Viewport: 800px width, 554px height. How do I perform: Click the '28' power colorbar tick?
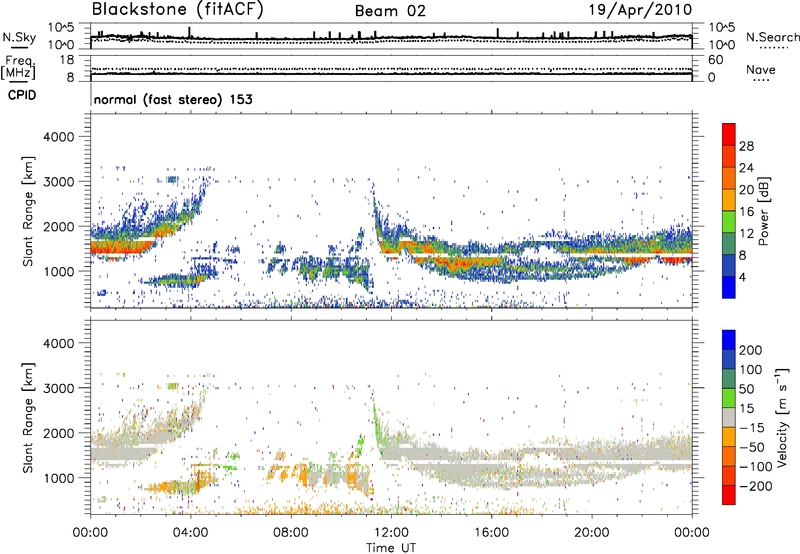tap(746, 146)
